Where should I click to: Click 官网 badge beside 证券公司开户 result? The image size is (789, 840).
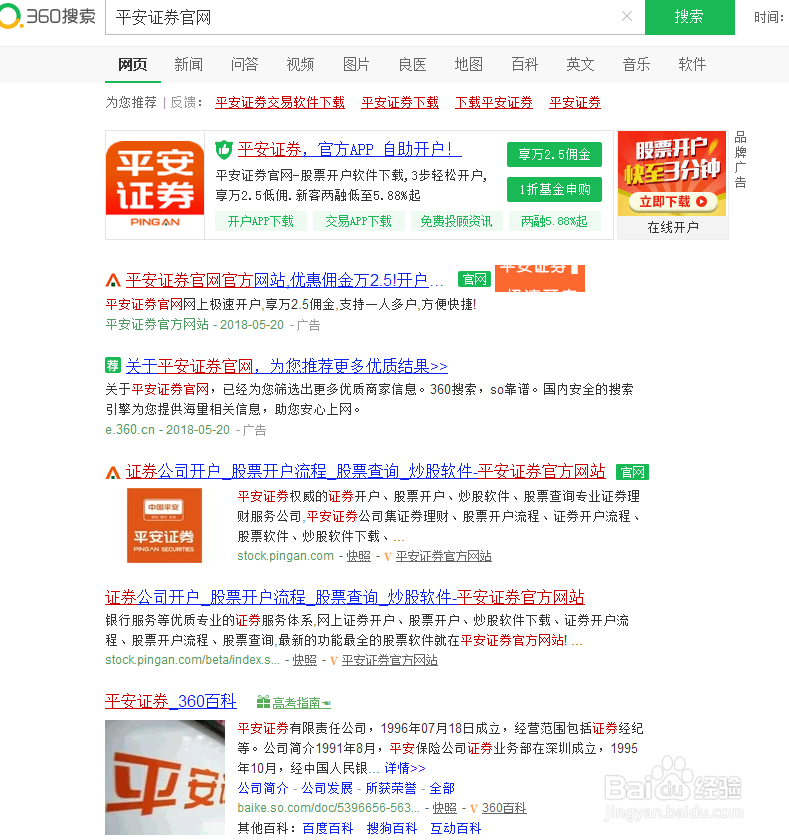click(632, 472)
